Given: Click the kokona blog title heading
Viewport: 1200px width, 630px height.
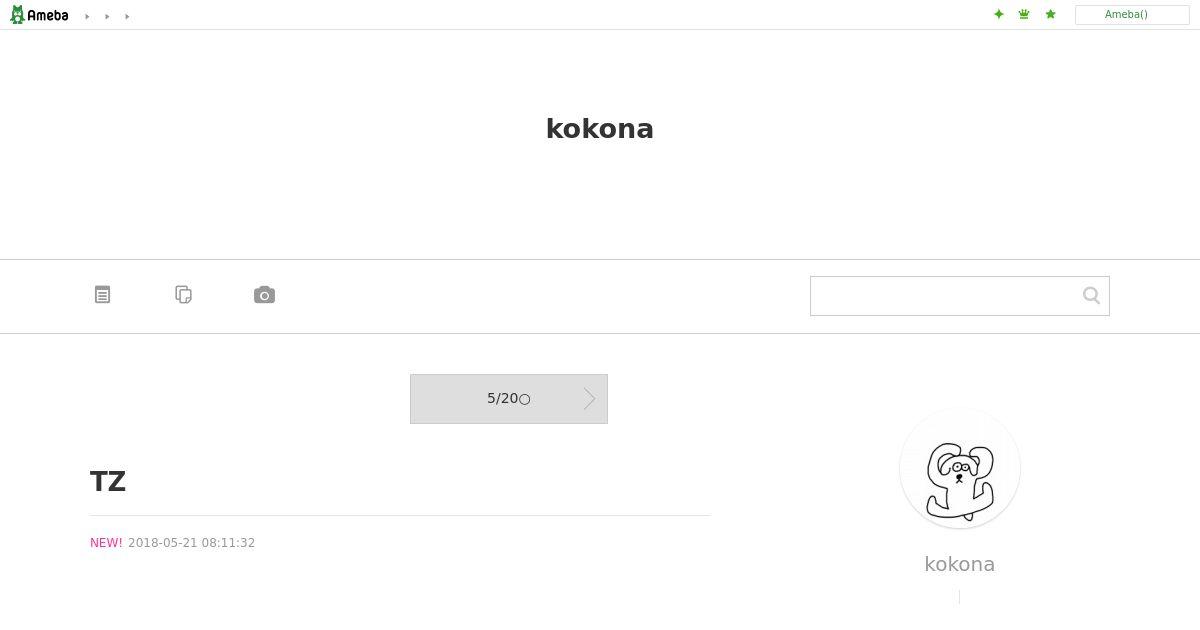Looking at the screenshot, I should point(599,129).
